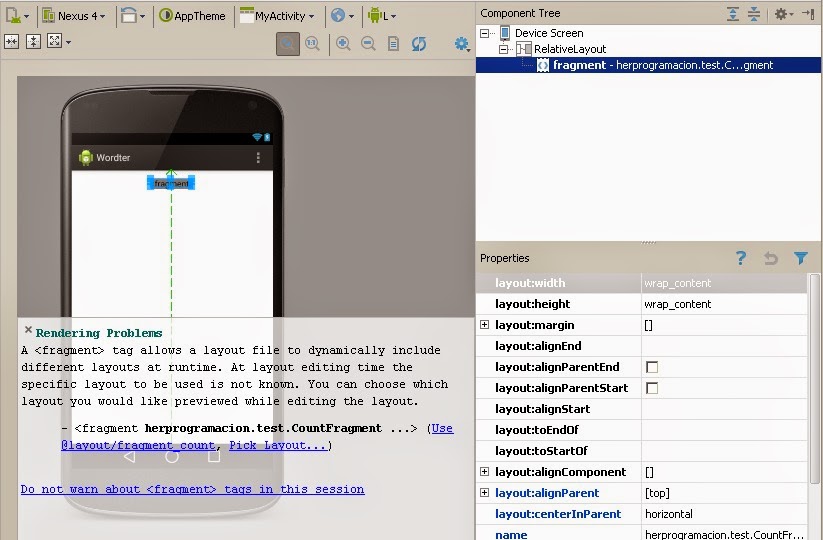Click the Properties help question mark icon
The image size is (823, 540).
pos(741,258)
